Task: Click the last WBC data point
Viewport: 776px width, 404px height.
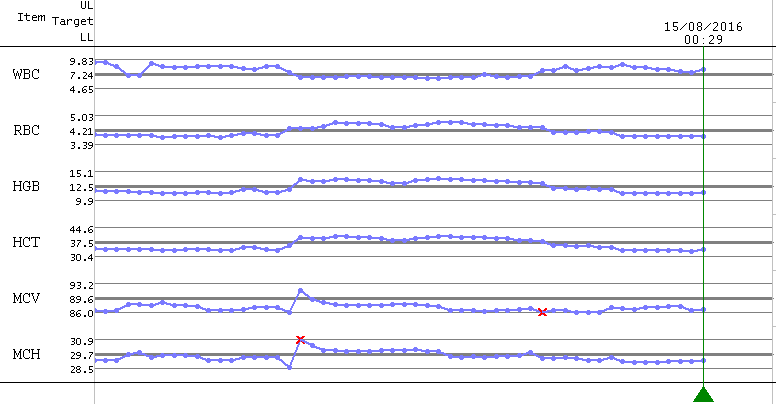Action: [x=704, y=70]
